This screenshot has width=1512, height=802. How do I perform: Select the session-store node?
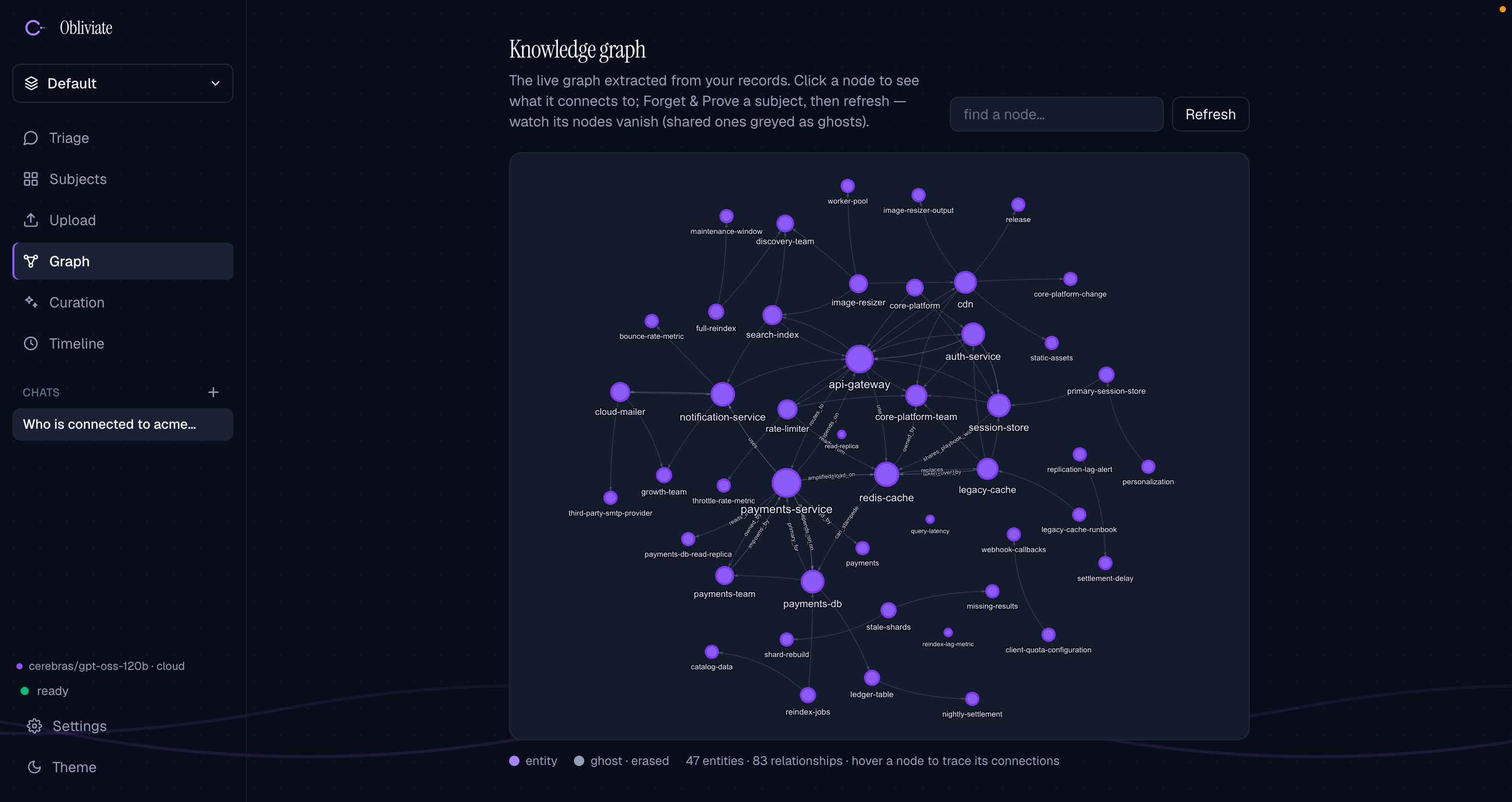pyautogui.click(x=998, y=406)
